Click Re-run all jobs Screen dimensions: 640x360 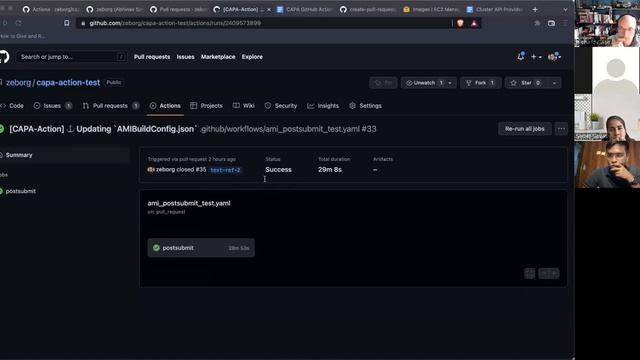point(524,129)
